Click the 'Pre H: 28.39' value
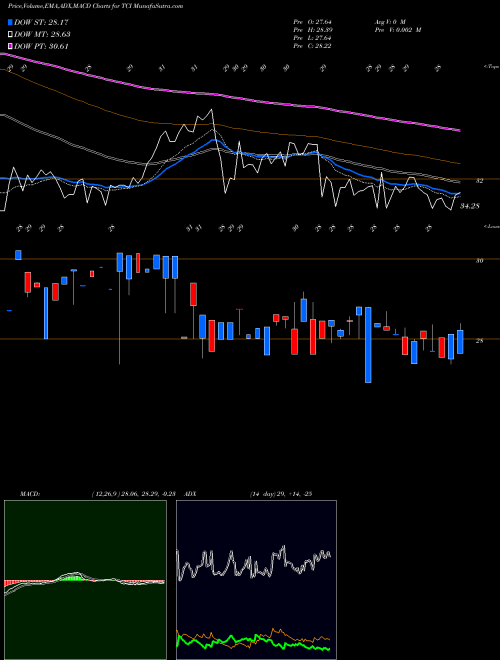500x660 pixels. (312, 30)
